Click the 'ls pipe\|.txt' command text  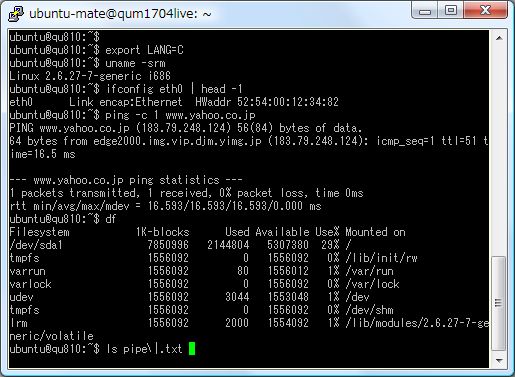coord(144,349)
